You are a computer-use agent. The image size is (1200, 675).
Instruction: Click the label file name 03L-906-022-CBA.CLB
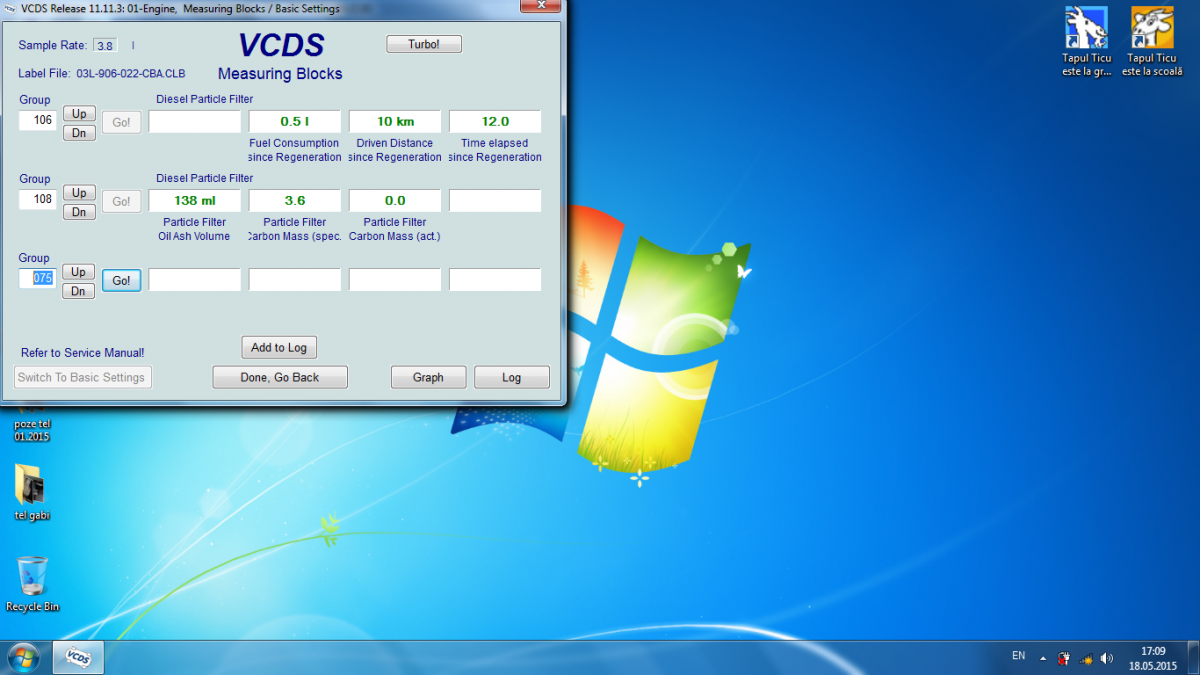[131, 74]
